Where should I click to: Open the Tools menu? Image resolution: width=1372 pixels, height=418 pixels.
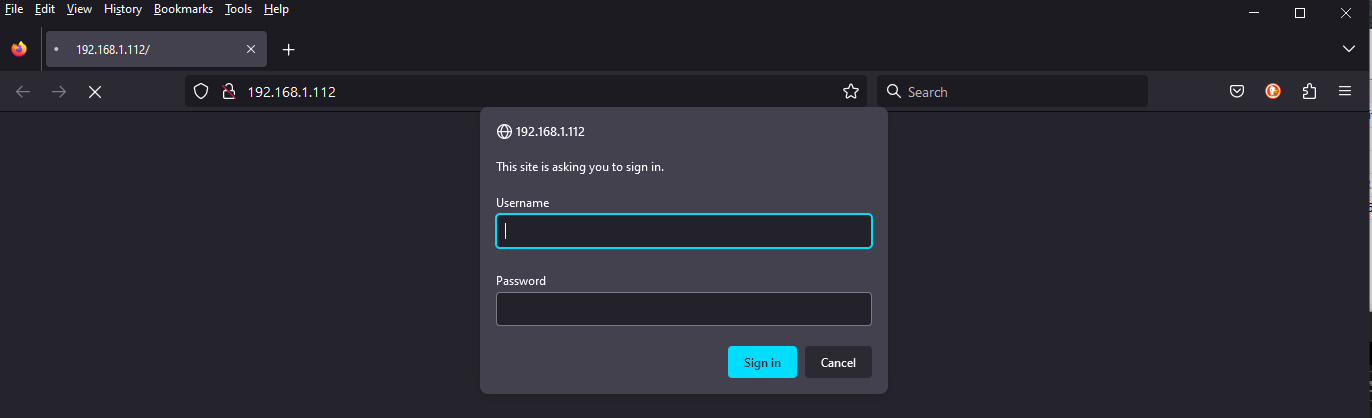238,9
